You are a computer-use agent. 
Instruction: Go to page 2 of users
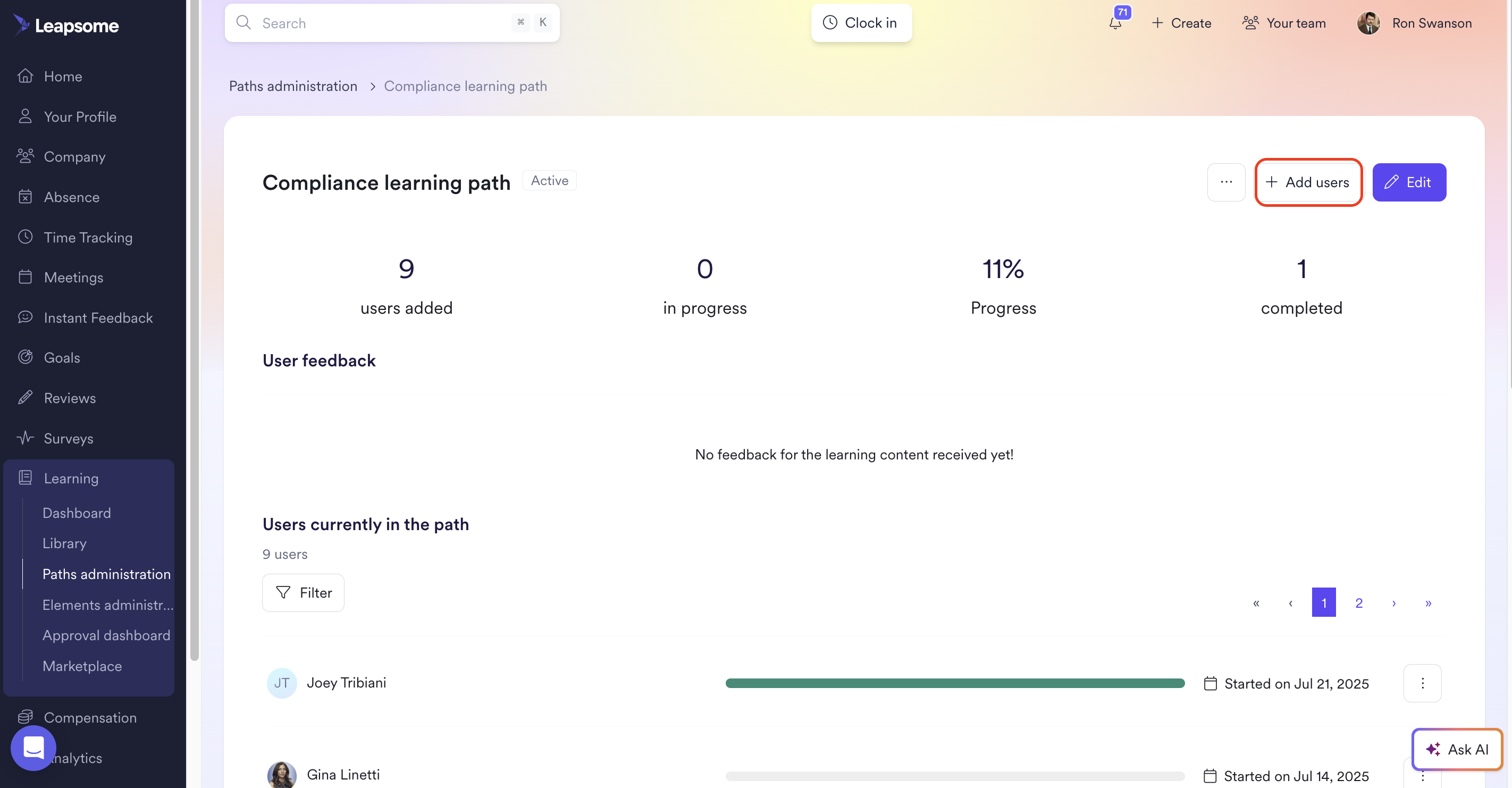(1358, 602)
